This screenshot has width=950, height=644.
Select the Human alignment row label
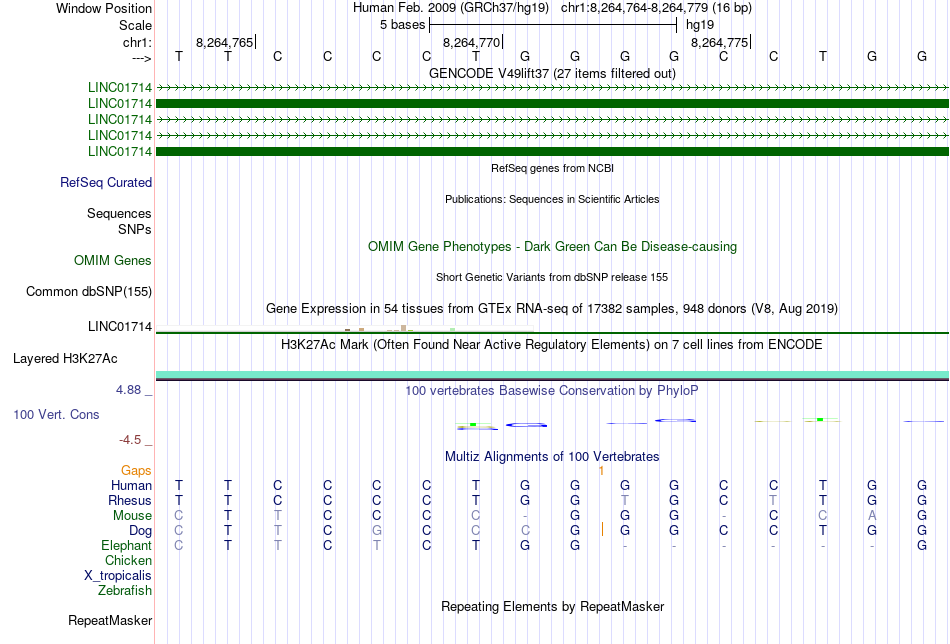tap(131, 485)
